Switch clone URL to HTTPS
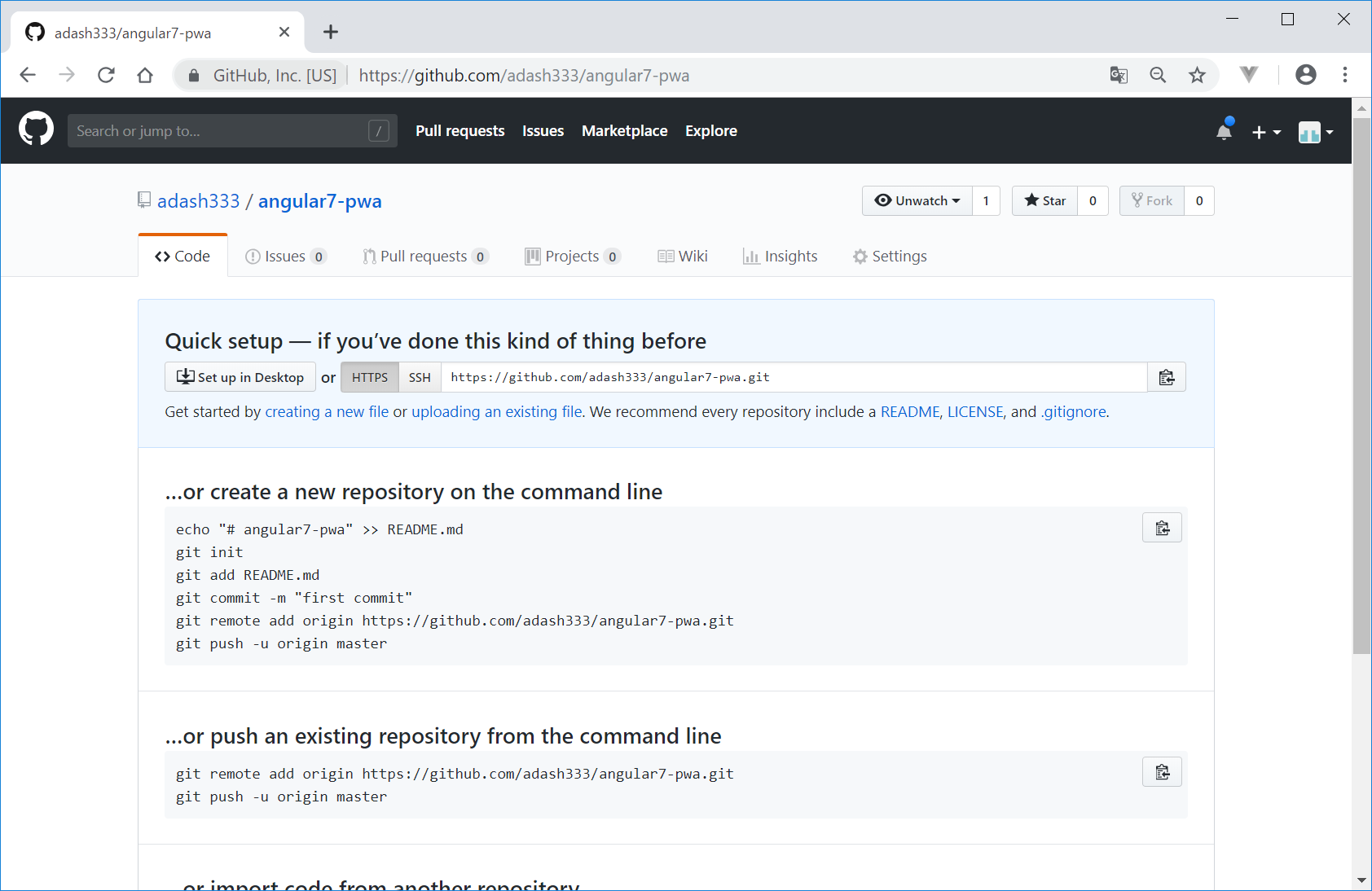 [370, 377]
